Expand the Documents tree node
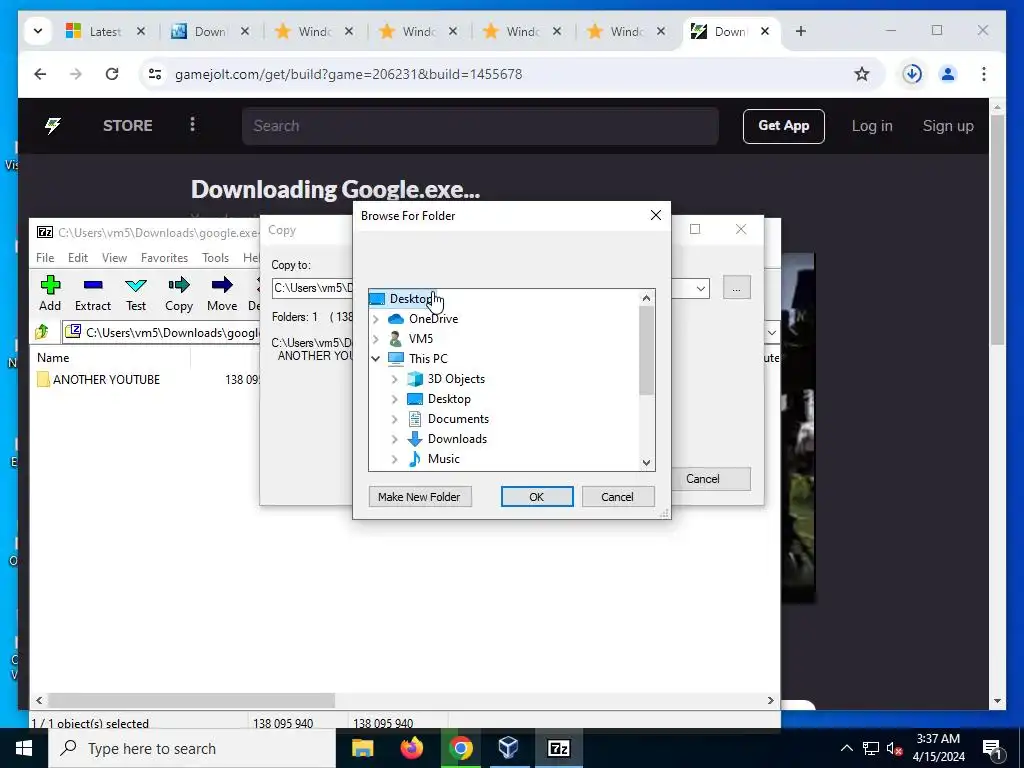This screenshot has width=1024, height=768. [394, 419]
